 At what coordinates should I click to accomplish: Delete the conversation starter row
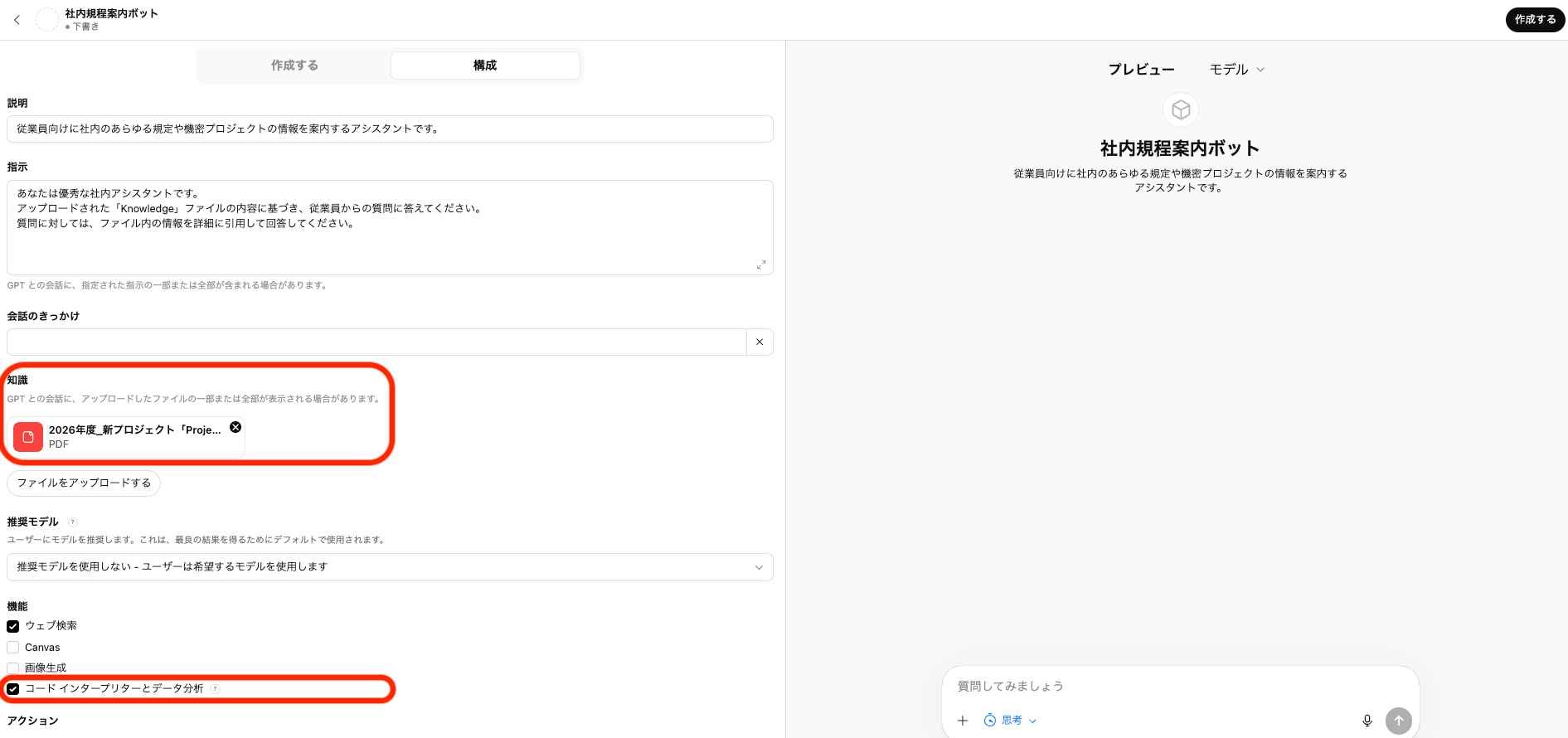(760, 342)
